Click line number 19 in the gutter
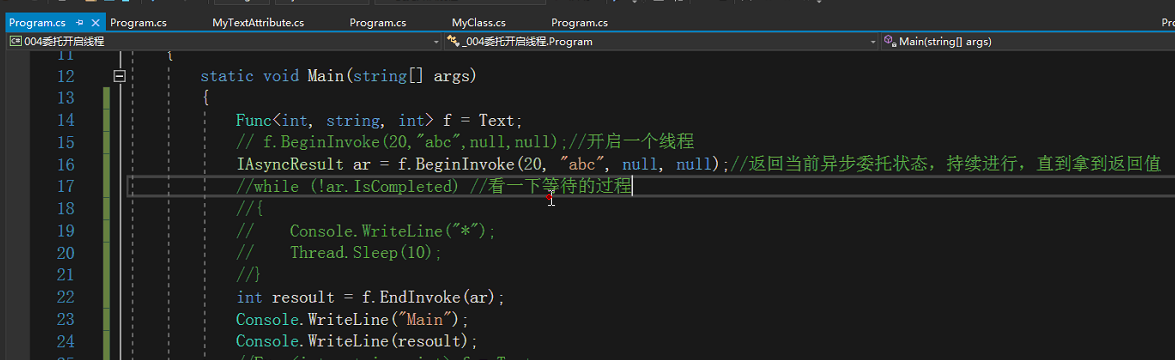 tap(65, 231)
